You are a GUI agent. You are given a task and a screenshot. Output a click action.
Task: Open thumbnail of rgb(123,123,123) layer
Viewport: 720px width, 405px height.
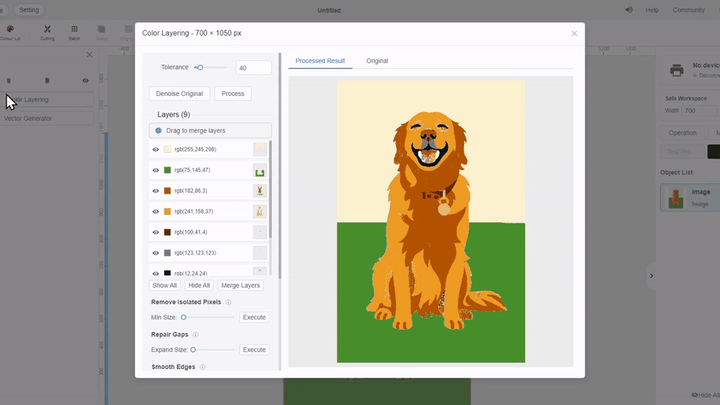click(x=260, y=253)
